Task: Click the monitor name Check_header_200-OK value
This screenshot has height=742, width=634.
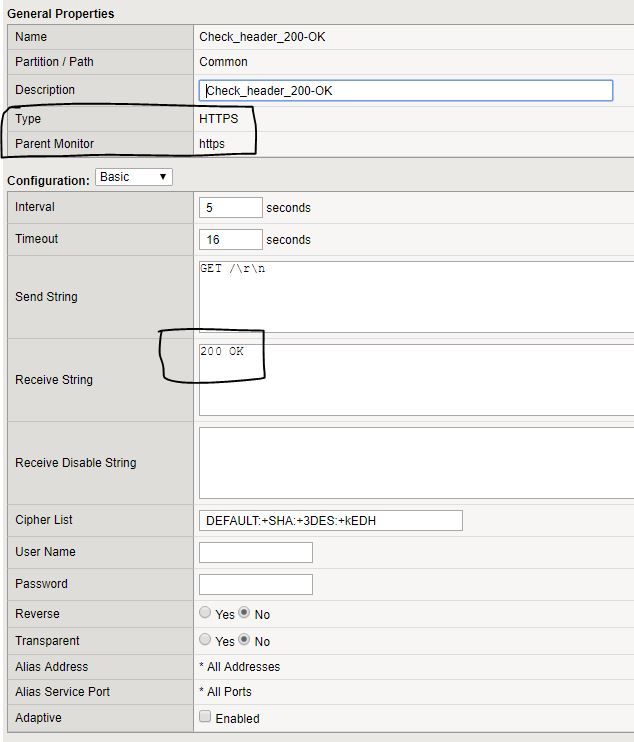Action: point(262,37)
